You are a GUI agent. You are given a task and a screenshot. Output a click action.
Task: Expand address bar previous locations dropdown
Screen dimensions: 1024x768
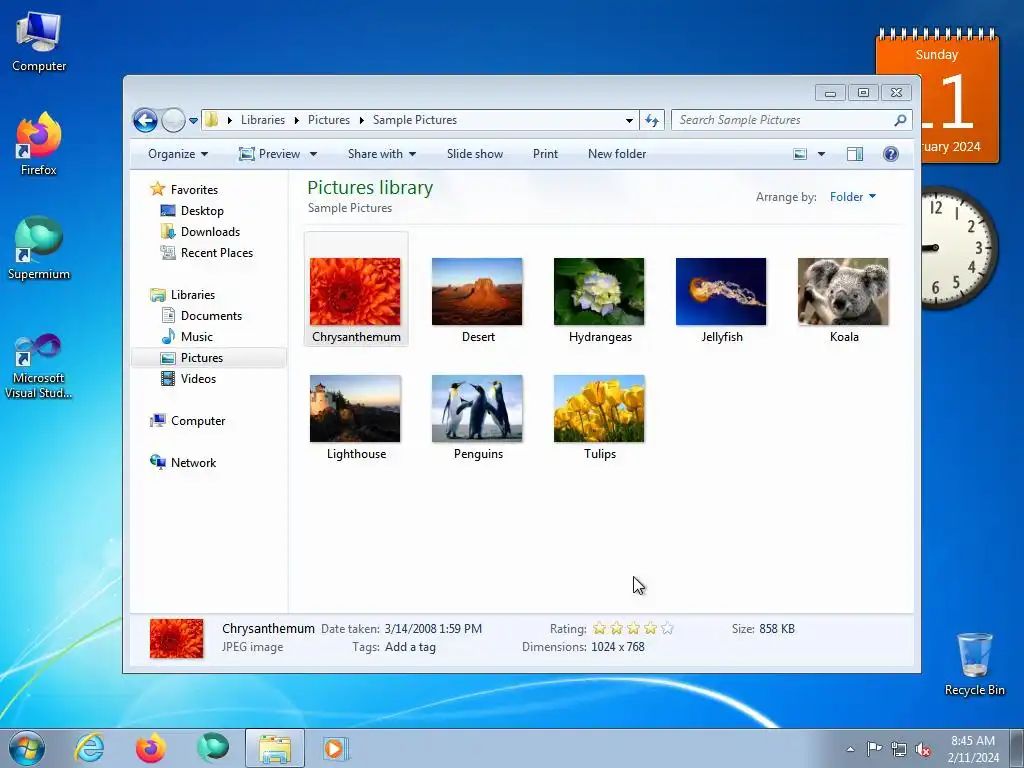pos(629,120)
